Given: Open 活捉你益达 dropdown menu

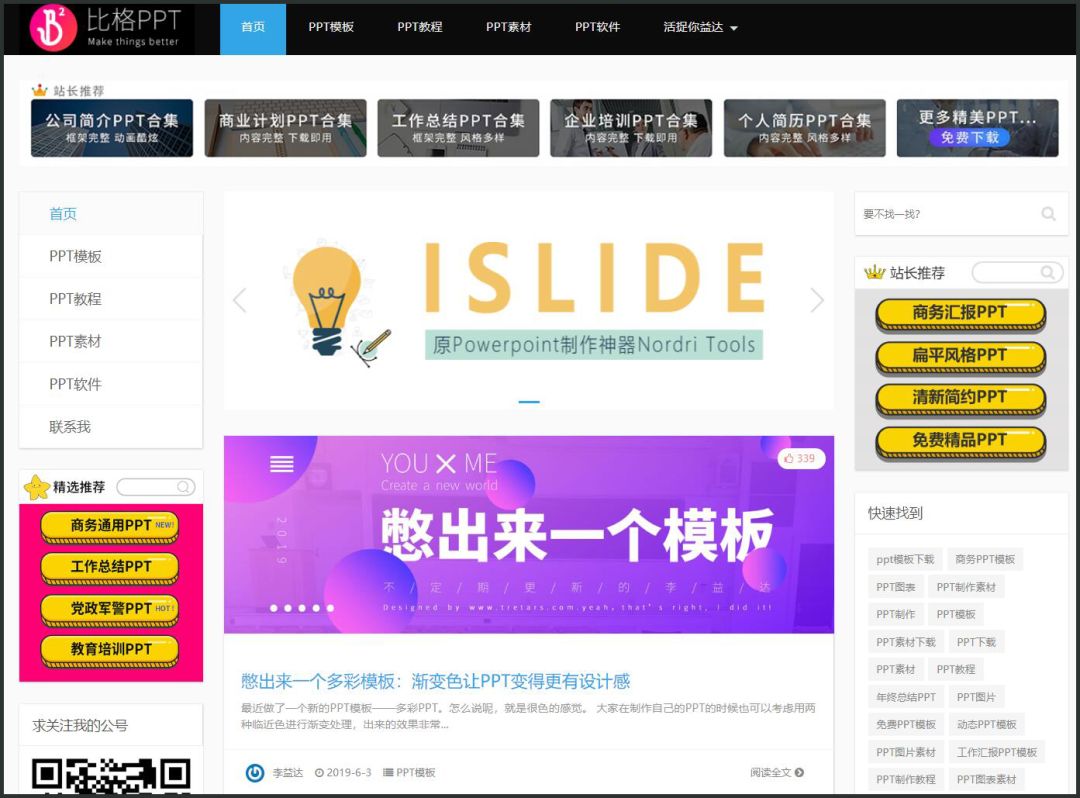Looking at the screenshot, I should coord(700,28).
